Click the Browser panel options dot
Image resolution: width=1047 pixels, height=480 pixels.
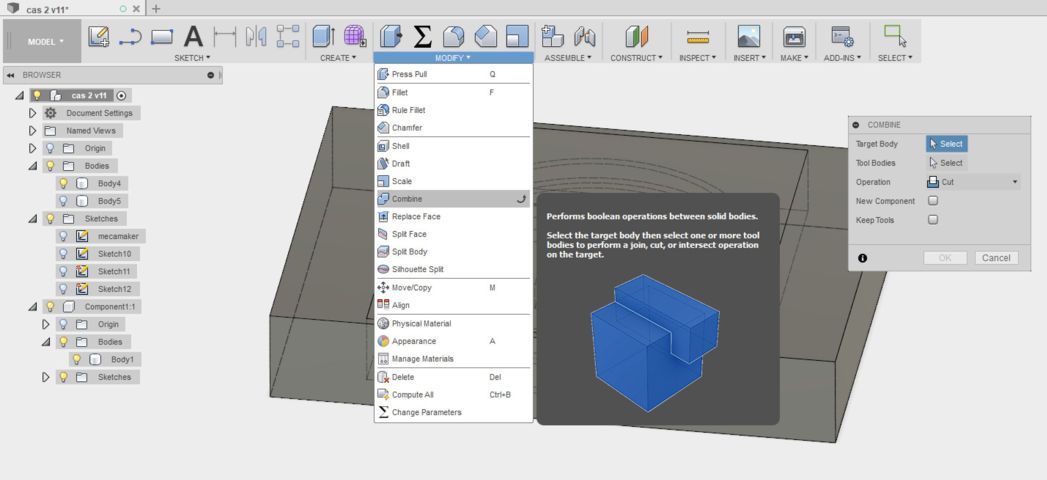point(211,75)
